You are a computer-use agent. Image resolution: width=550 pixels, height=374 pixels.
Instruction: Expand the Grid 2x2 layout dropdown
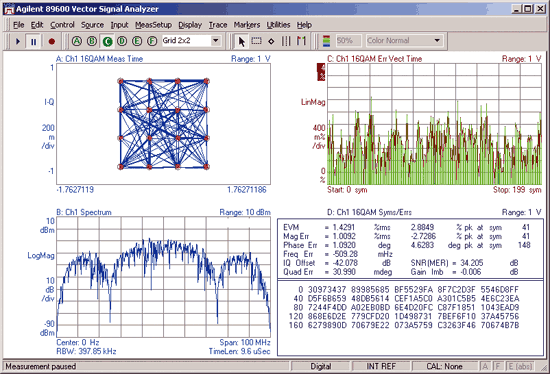pyautogui.click(x=216, y=41)
